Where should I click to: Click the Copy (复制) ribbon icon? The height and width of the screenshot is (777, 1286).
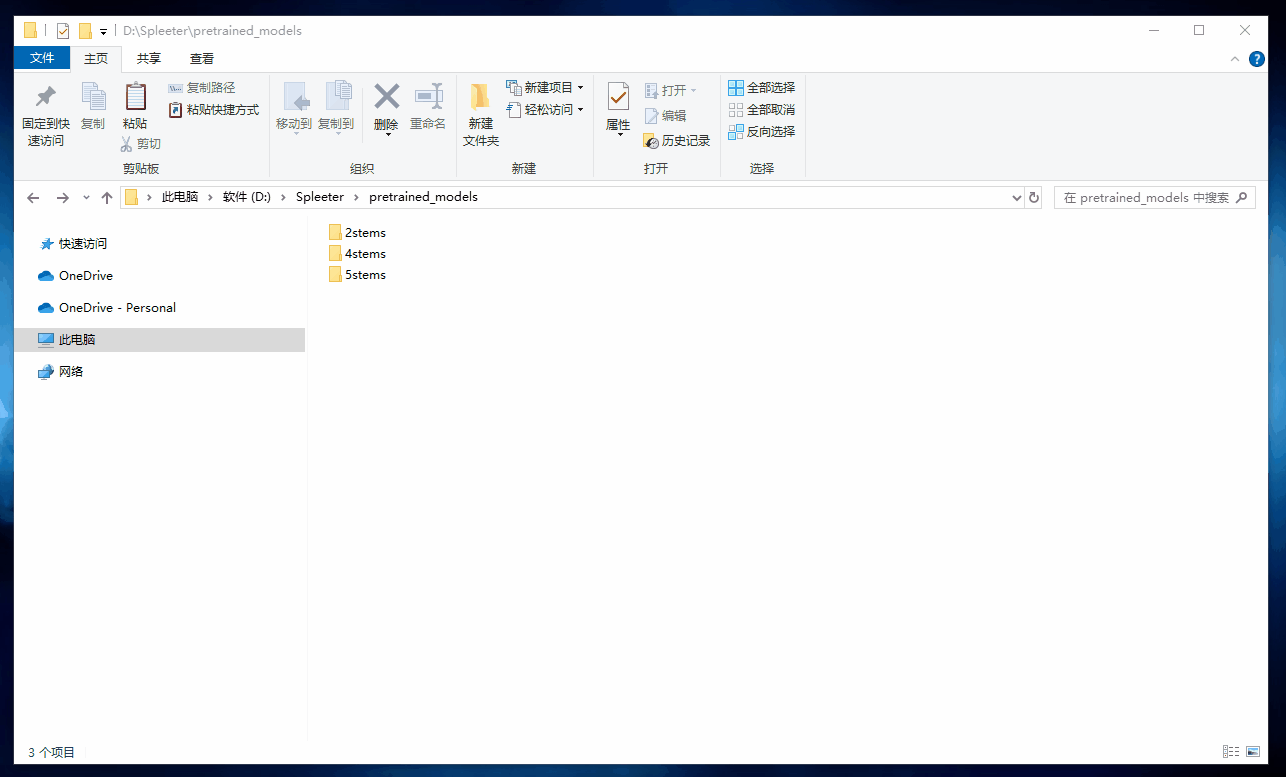pyautogui.click(x=93, y=96)
